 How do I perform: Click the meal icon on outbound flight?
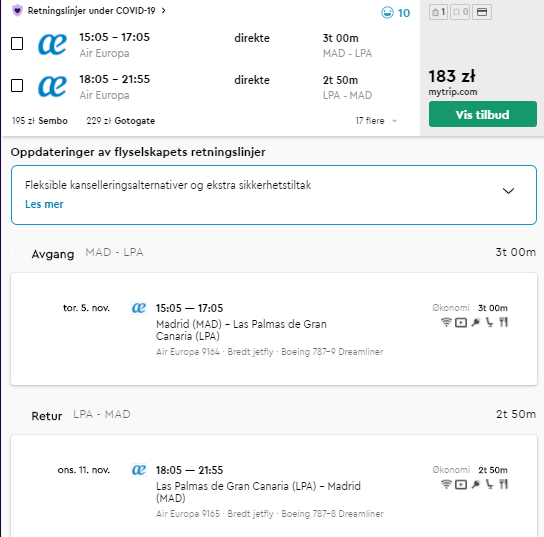tap(503, 323)
